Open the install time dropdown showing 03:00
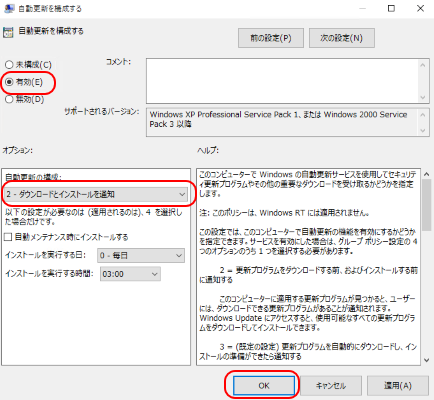 click(x=130, y=274)
